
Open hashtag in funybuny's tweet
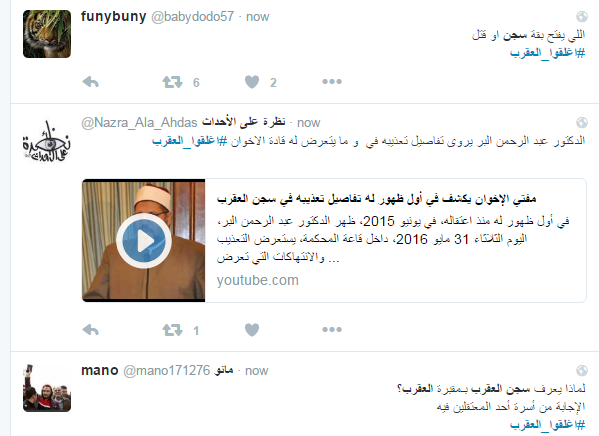coord(547,53)
